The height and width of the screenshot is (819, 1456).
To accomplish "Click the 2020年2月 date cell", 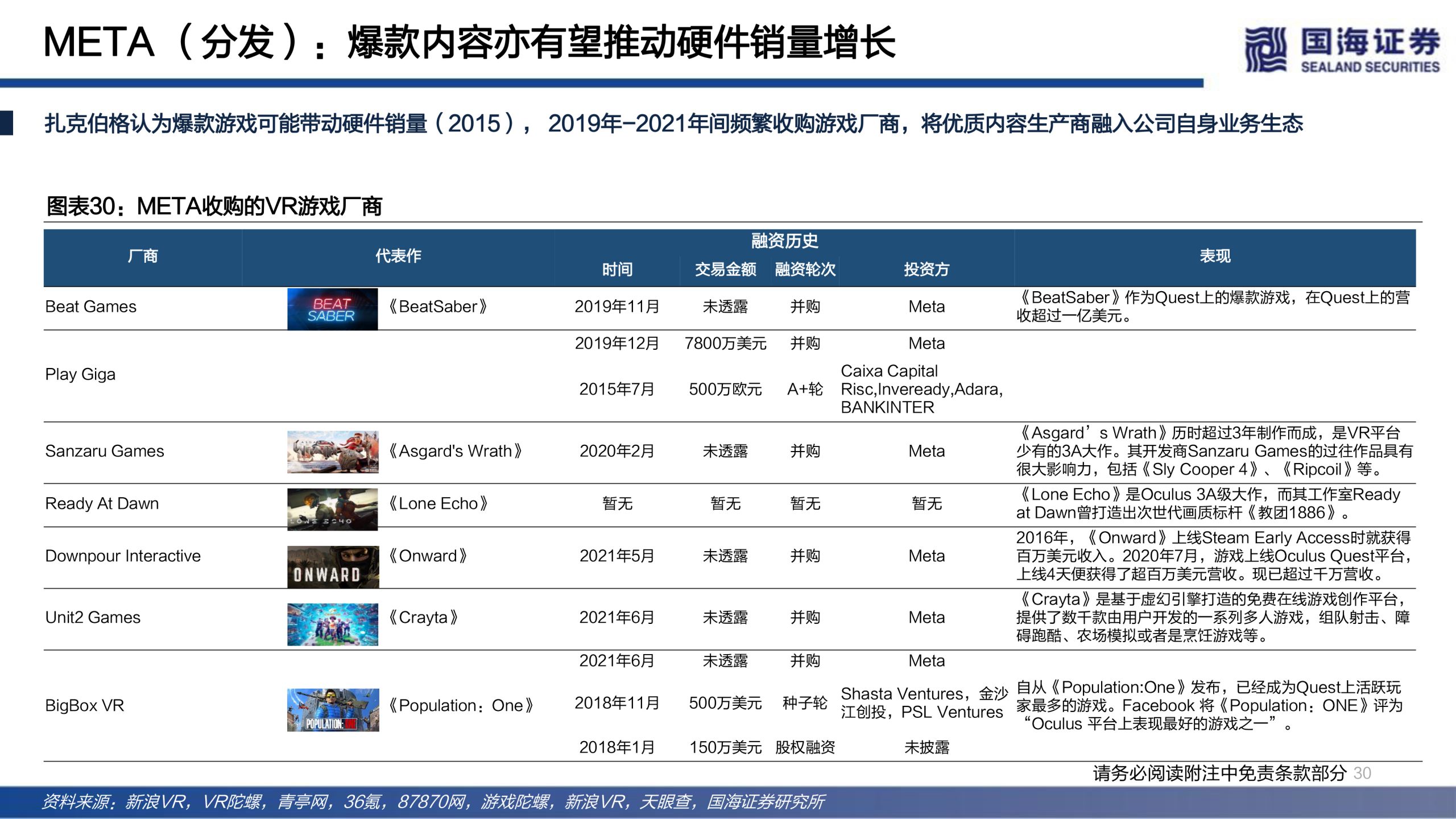I will point(617,451).
